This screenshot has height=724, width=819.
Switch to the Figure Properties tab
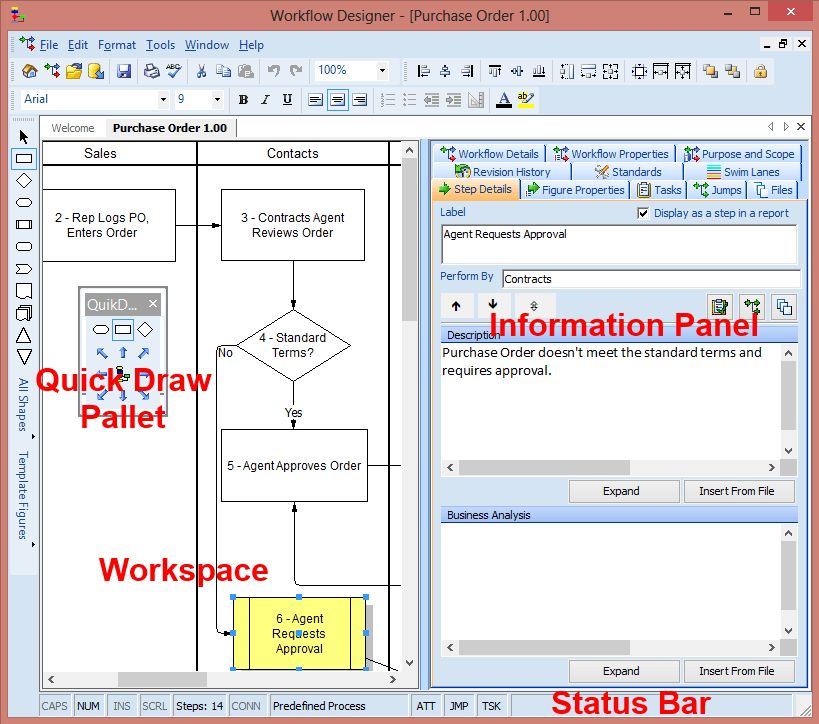pyautogui.click(x=580, y=190)
